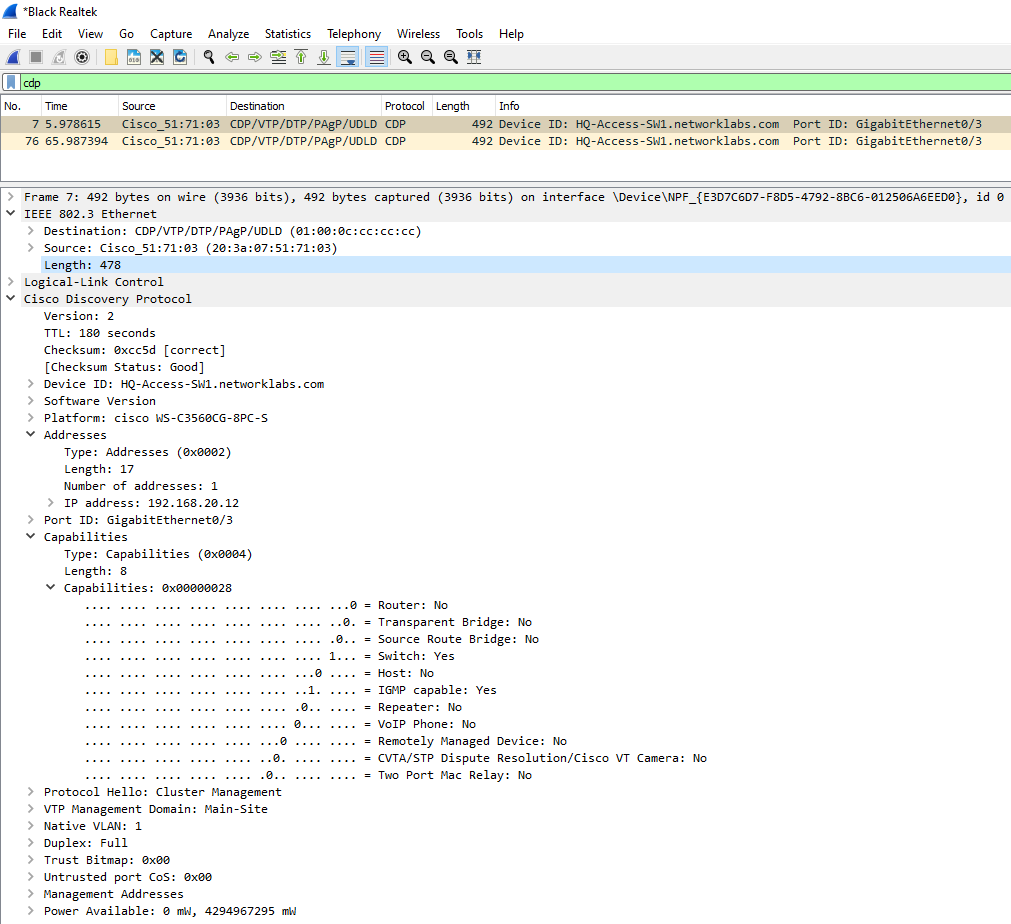Expand the Source Cisco_51:71:03 node
This screenshot has width=1011, height=924.
(30, 247)
